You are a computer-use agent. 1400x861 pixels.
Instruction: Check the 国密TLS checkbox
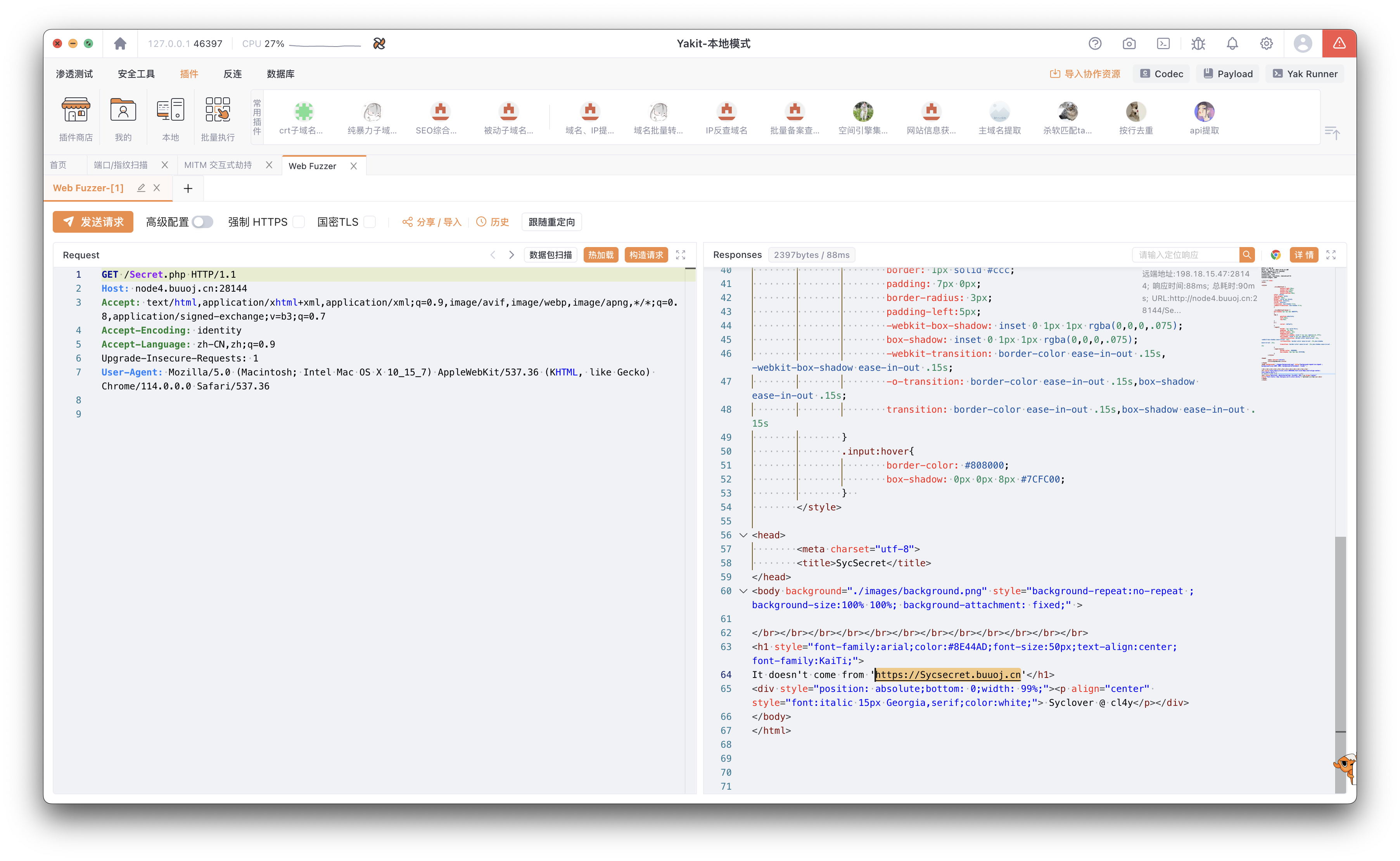[370, 222]
